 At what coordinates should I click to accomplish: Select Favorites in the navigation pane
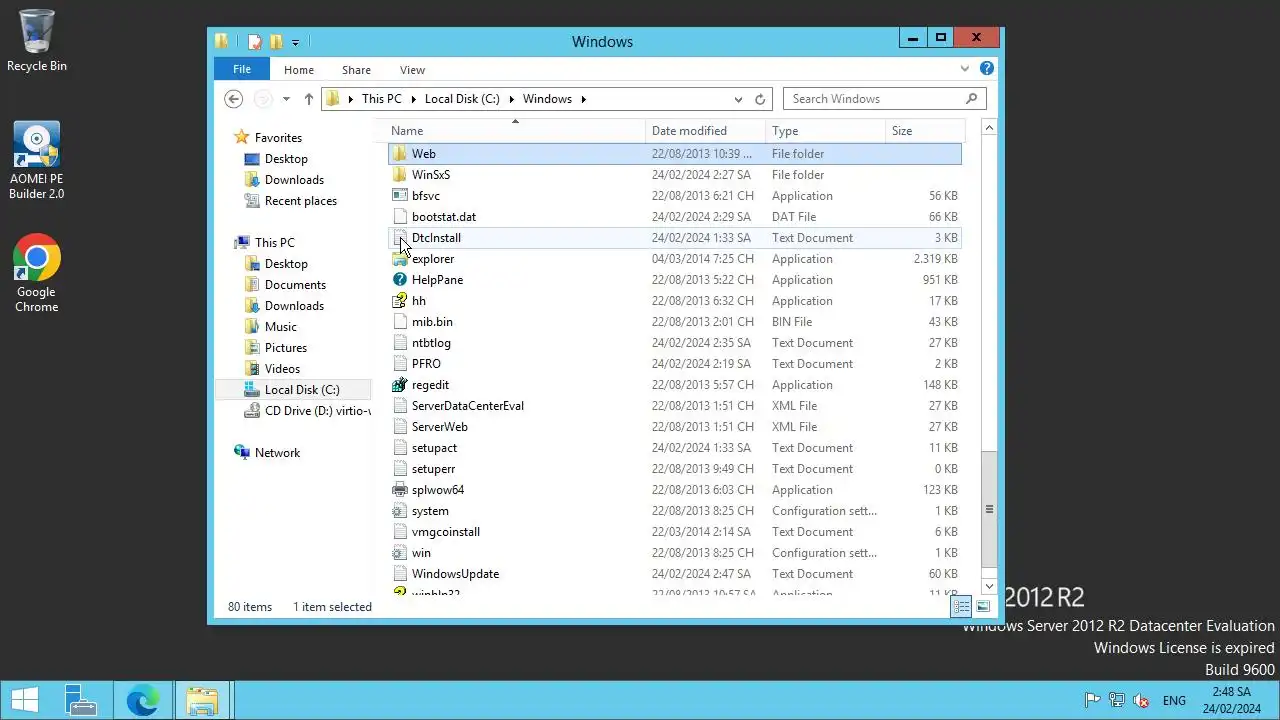[278, 138]
